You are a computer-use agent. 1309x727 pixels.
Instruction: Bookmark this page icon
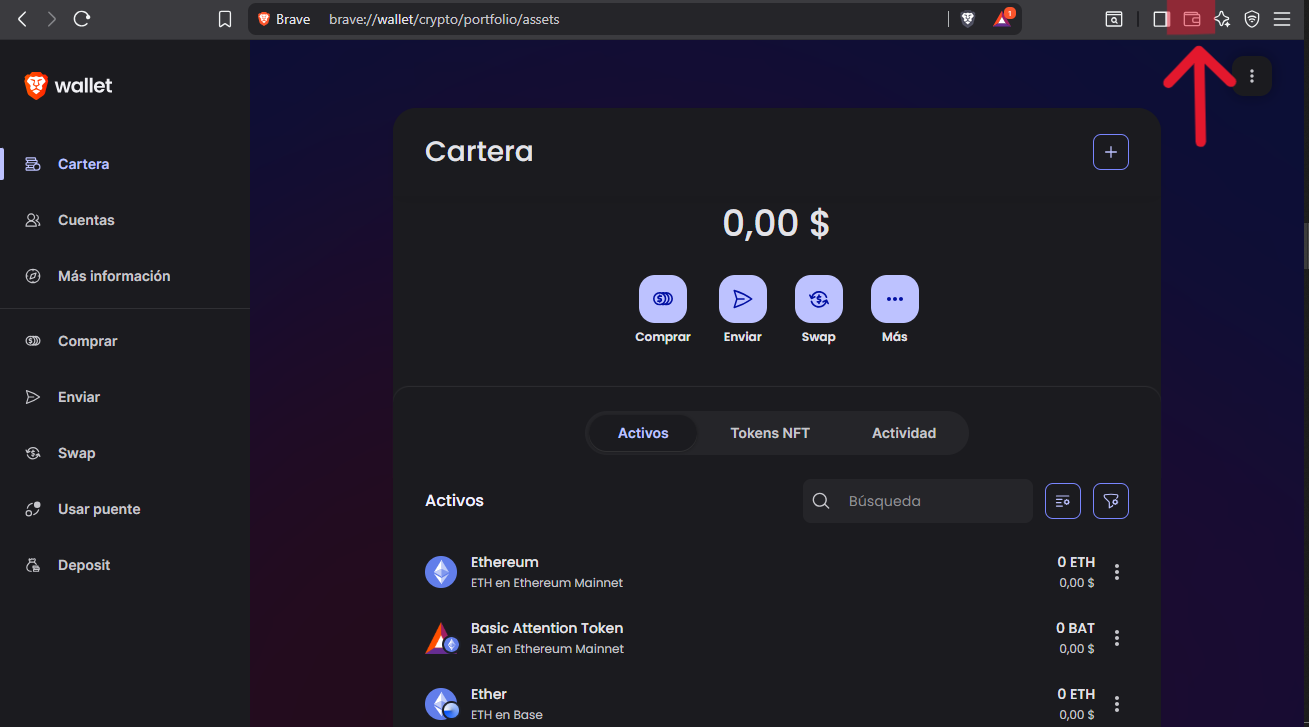click(225, 19)
